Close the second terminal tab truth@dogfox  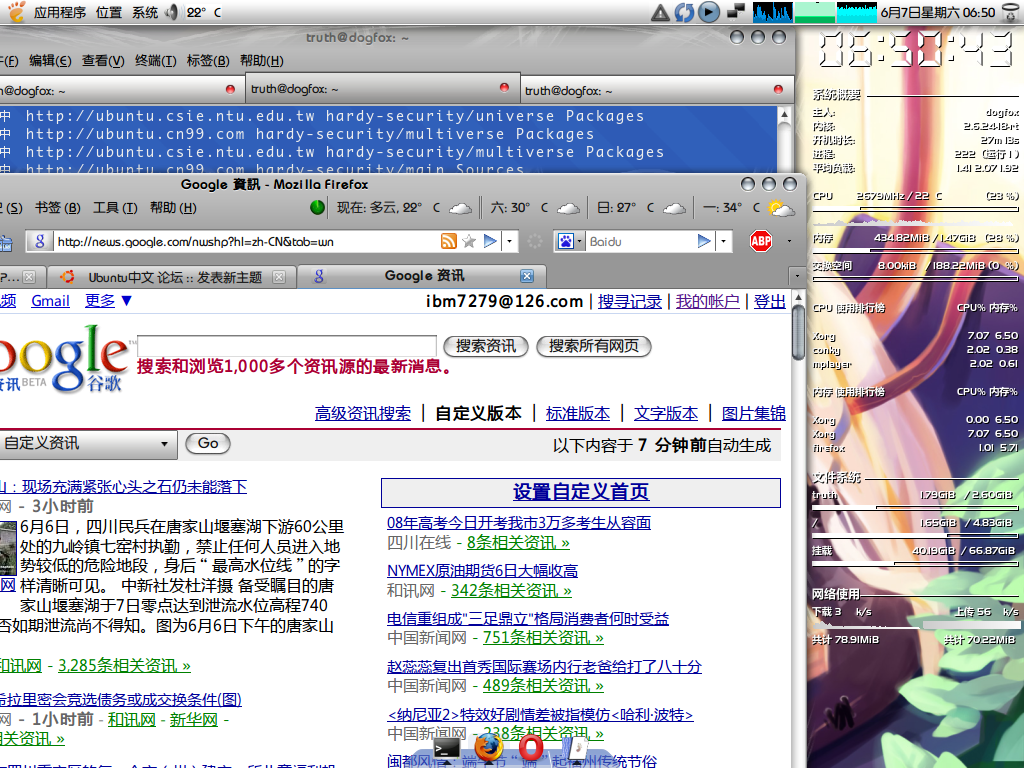click(x=504, y=88)
